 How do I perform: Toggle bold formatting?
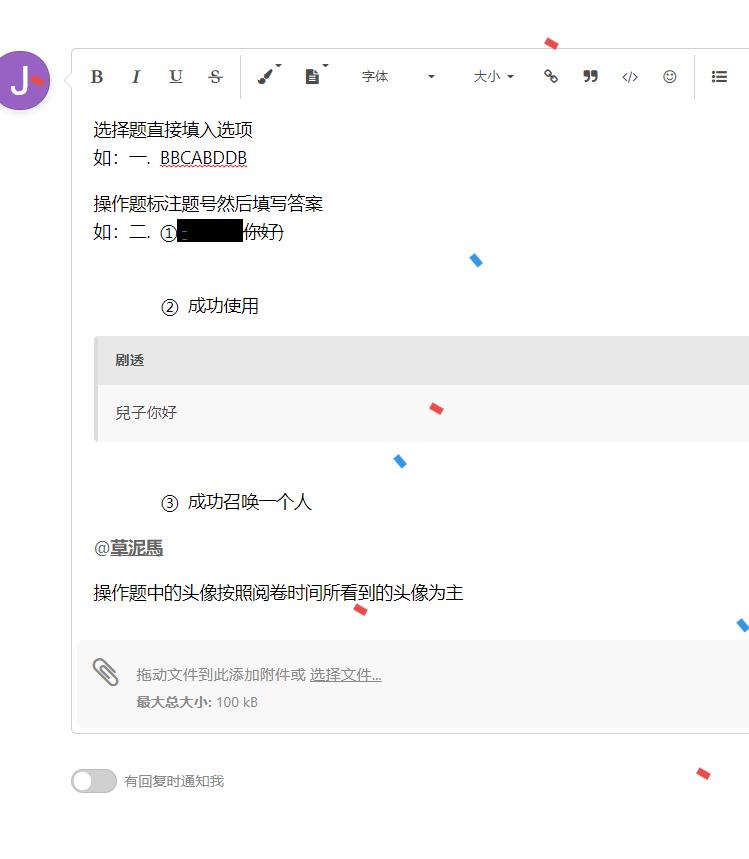97,77
